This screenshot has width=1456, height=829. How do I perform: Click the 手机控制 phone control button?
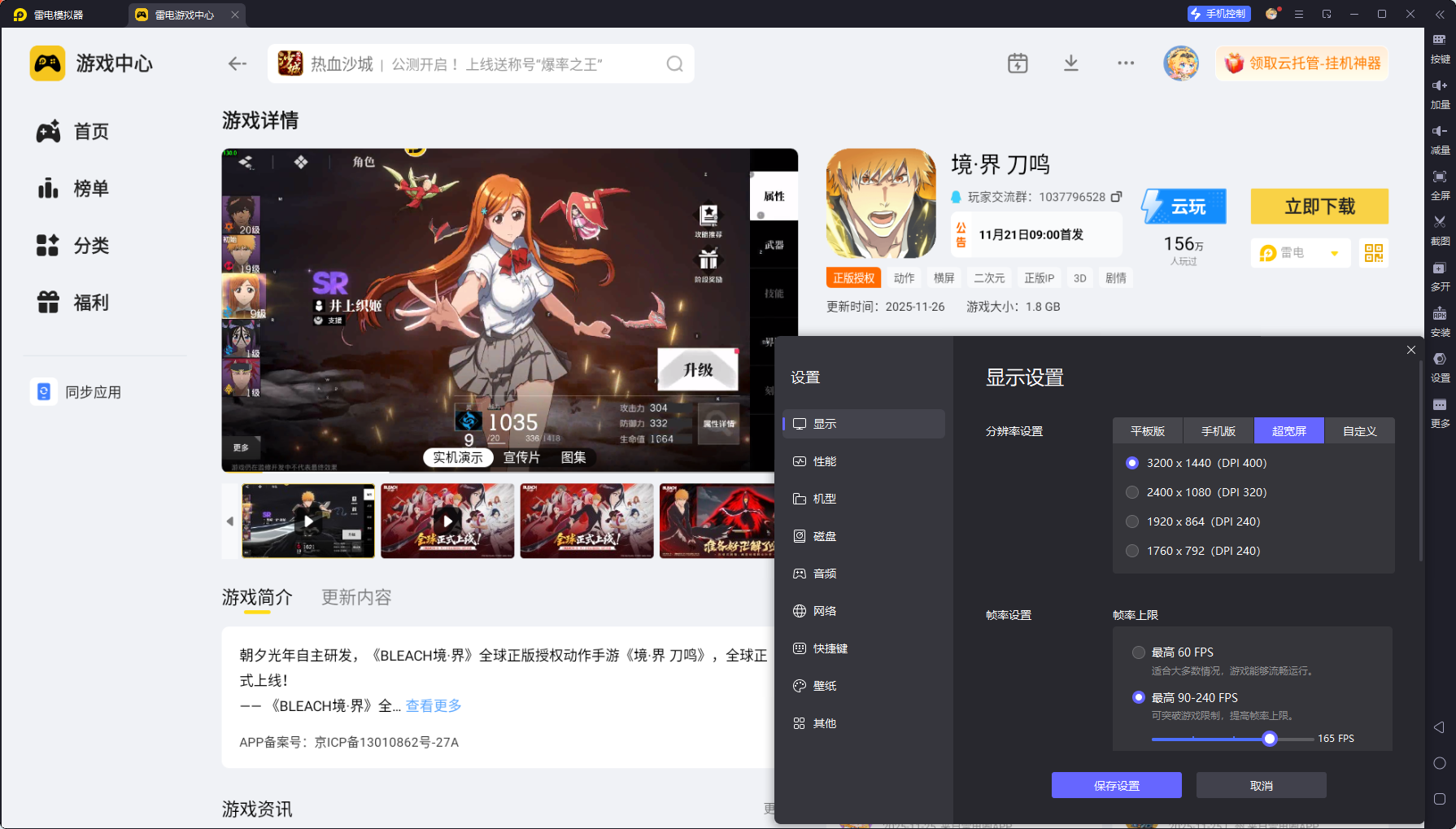pos(1218,14)
